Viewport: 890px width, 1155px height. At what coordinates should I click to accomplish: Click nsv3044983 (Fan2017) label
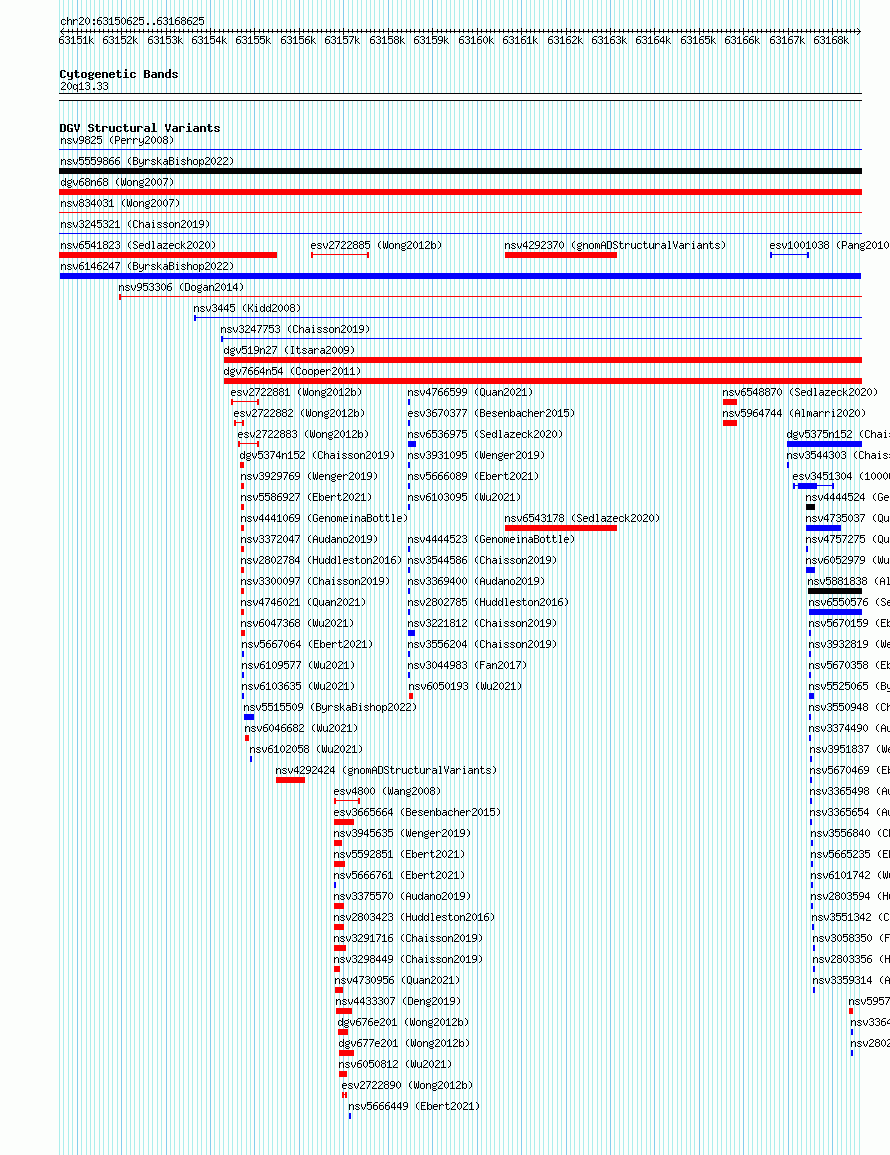[467, 665]
